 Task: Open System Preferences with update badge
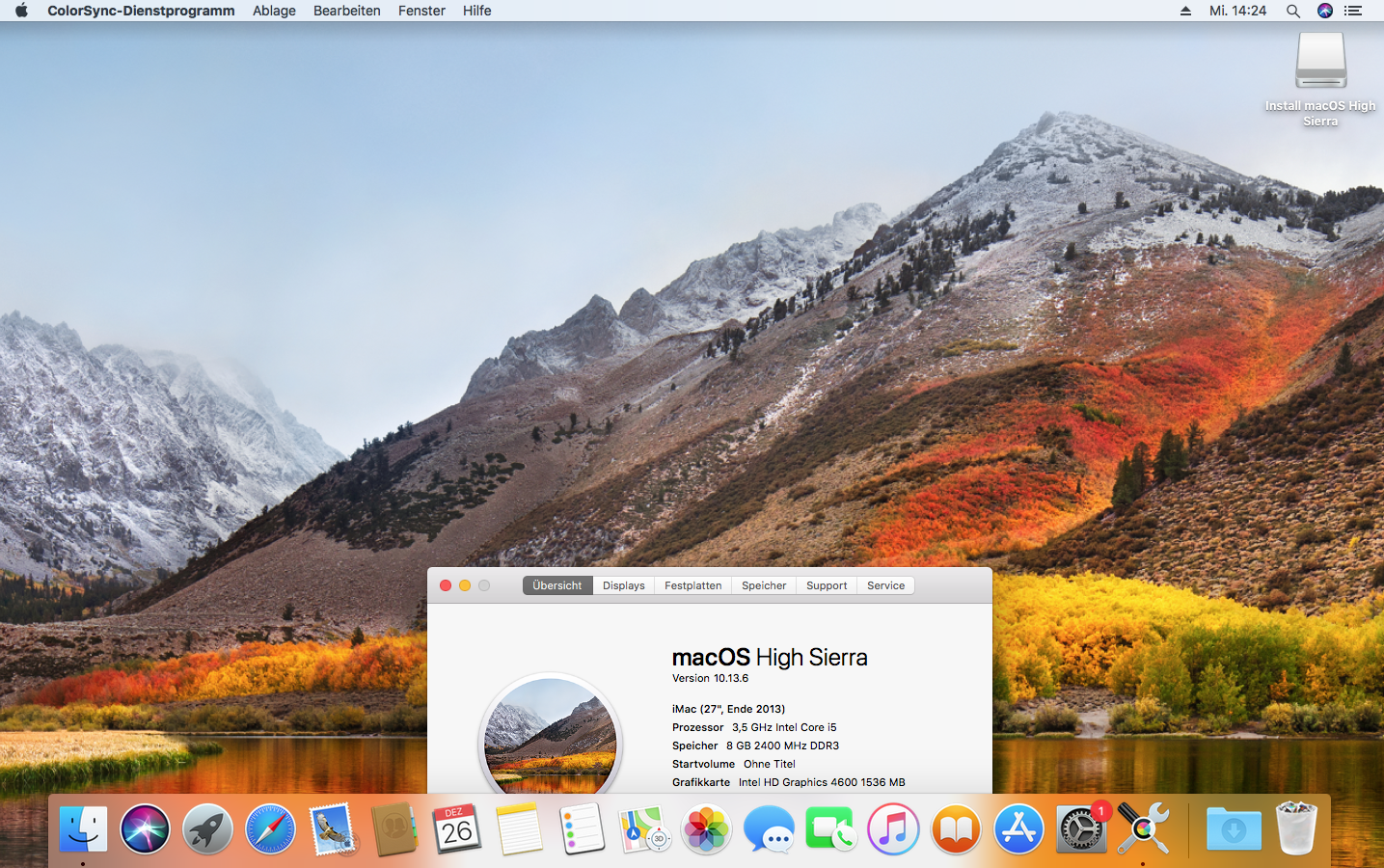tap(1081, 829)
